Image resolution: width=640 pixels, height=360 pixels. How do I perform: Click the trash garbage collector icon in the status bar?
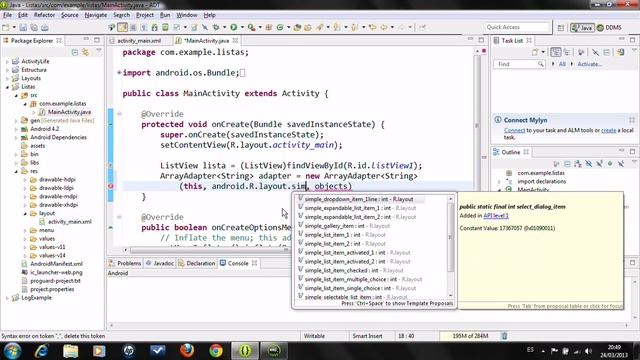pos(504,336)
